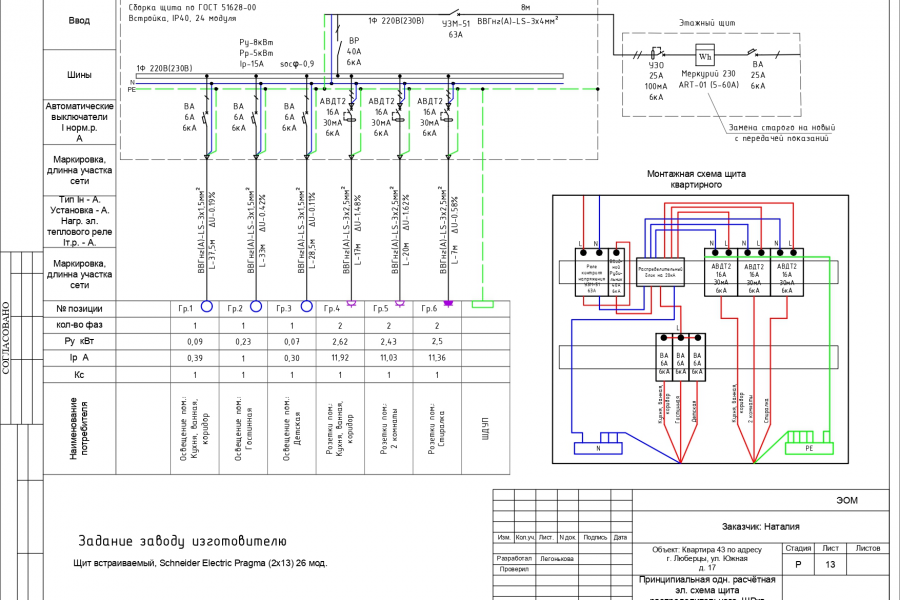Select 'Розетки пом.: Стиралка' consumer label

click(x=436, y=429)
